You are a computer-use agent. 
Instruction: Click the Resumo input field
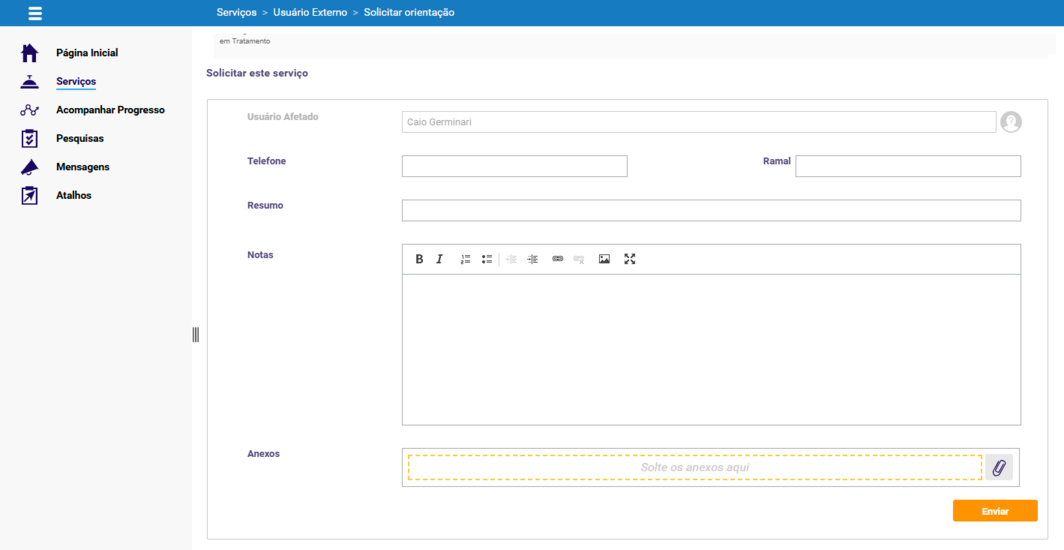pos(711,210)
